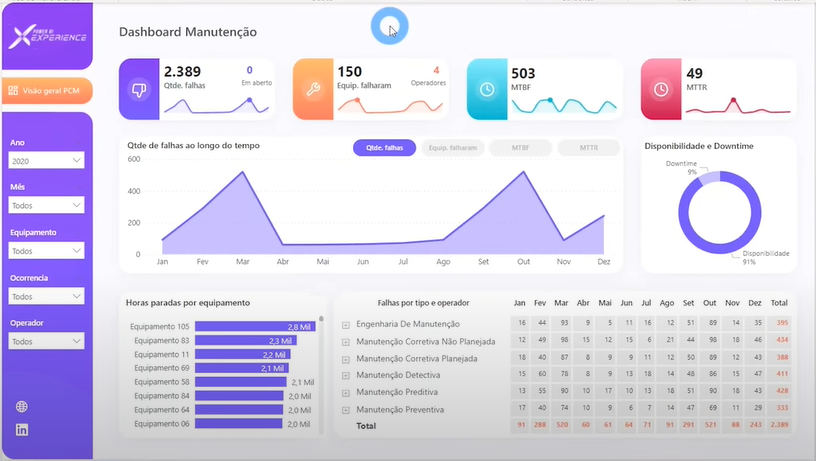
Task: Click the blue clock MTBF icon
Action: pyautogui.click(x=486, y=89)
